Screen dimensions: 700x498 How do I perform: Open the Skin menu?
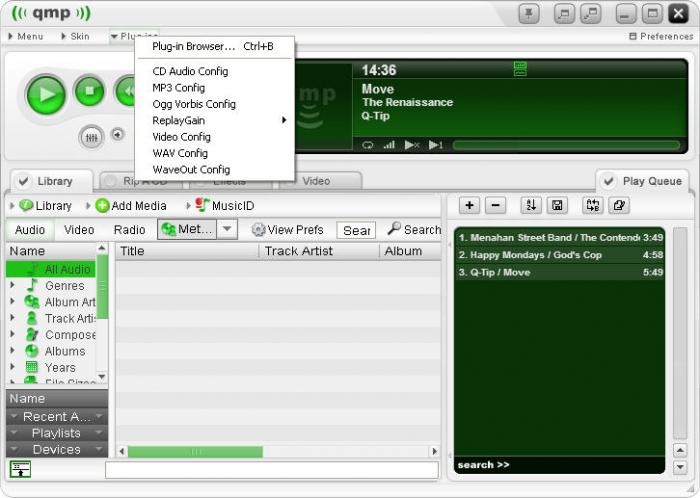coord(75,36)
